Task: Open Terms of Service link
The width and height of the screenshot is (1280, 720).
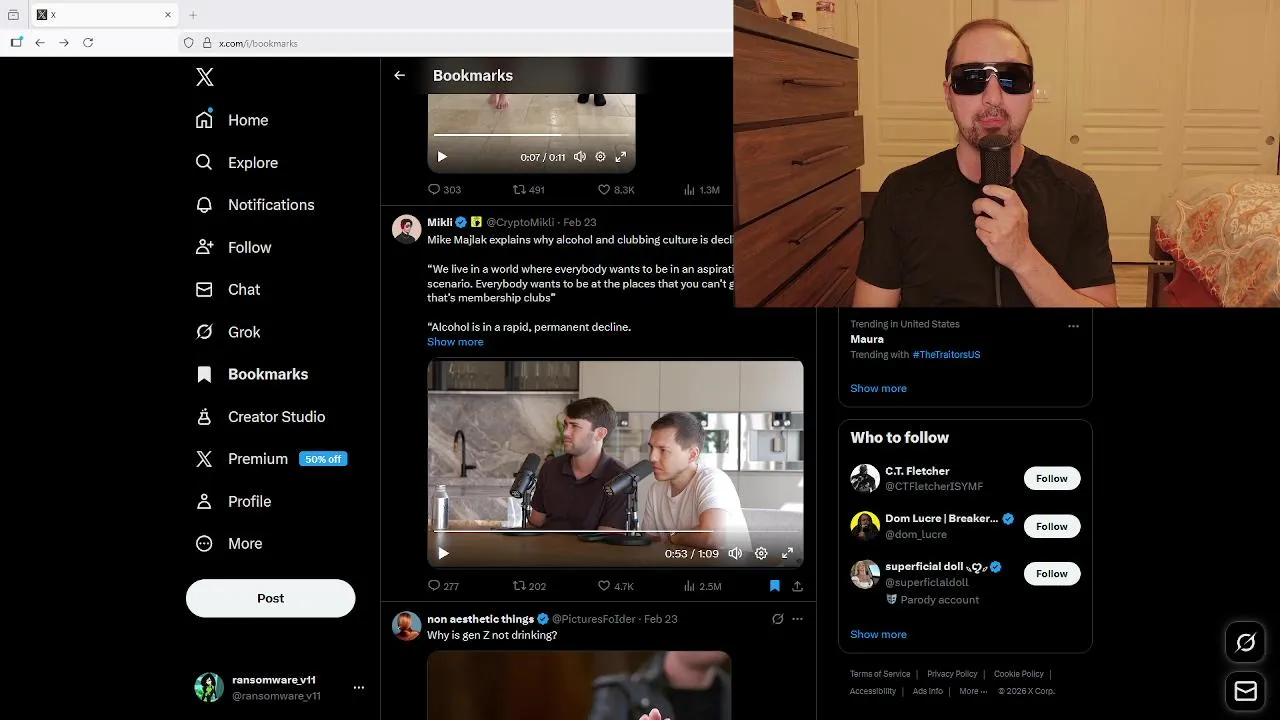Action: [x=880, y=674]
